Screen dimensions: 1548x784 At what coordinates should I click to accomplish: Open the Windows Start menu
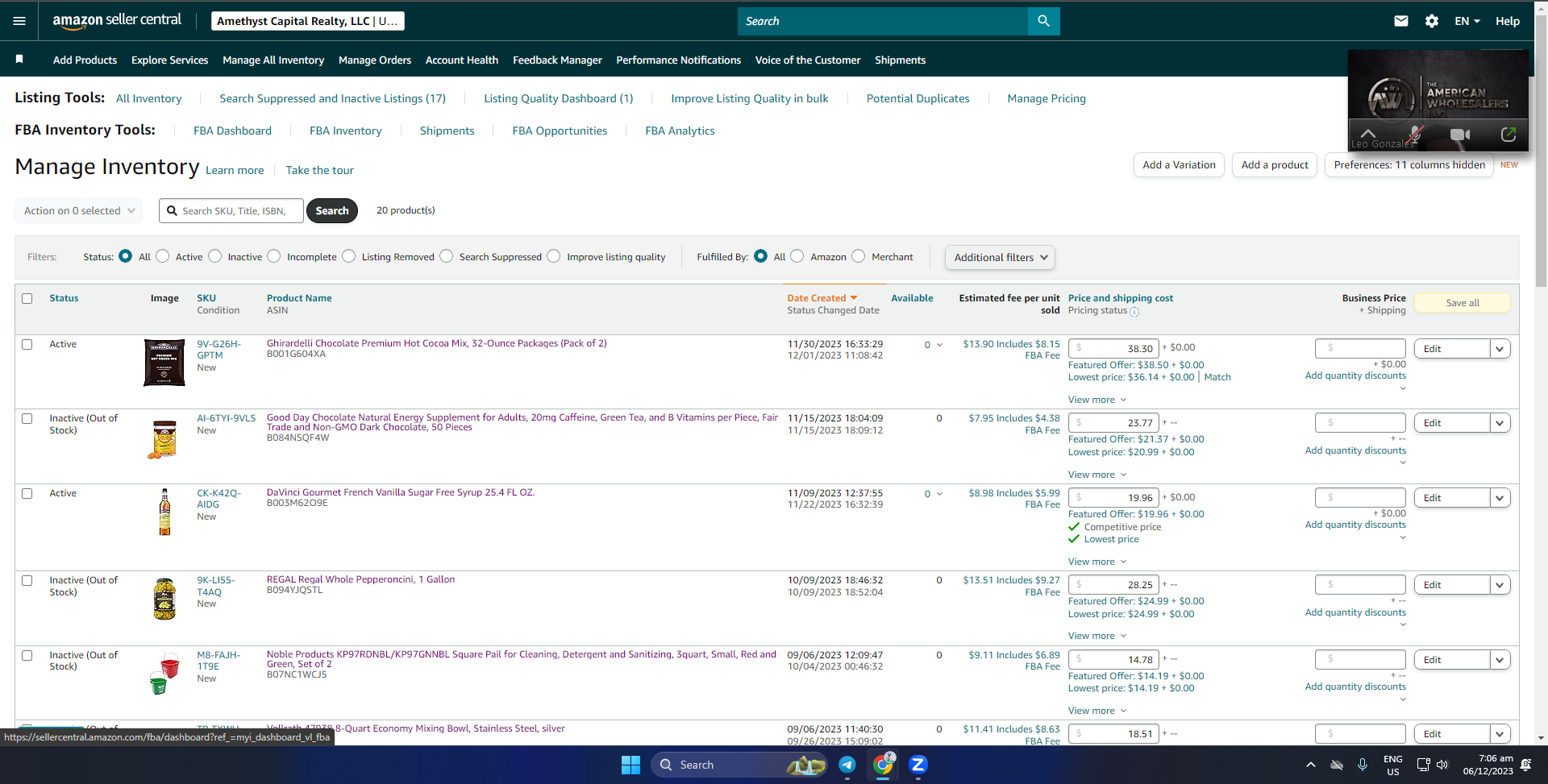pyautogui.click(x=630, y=765)
